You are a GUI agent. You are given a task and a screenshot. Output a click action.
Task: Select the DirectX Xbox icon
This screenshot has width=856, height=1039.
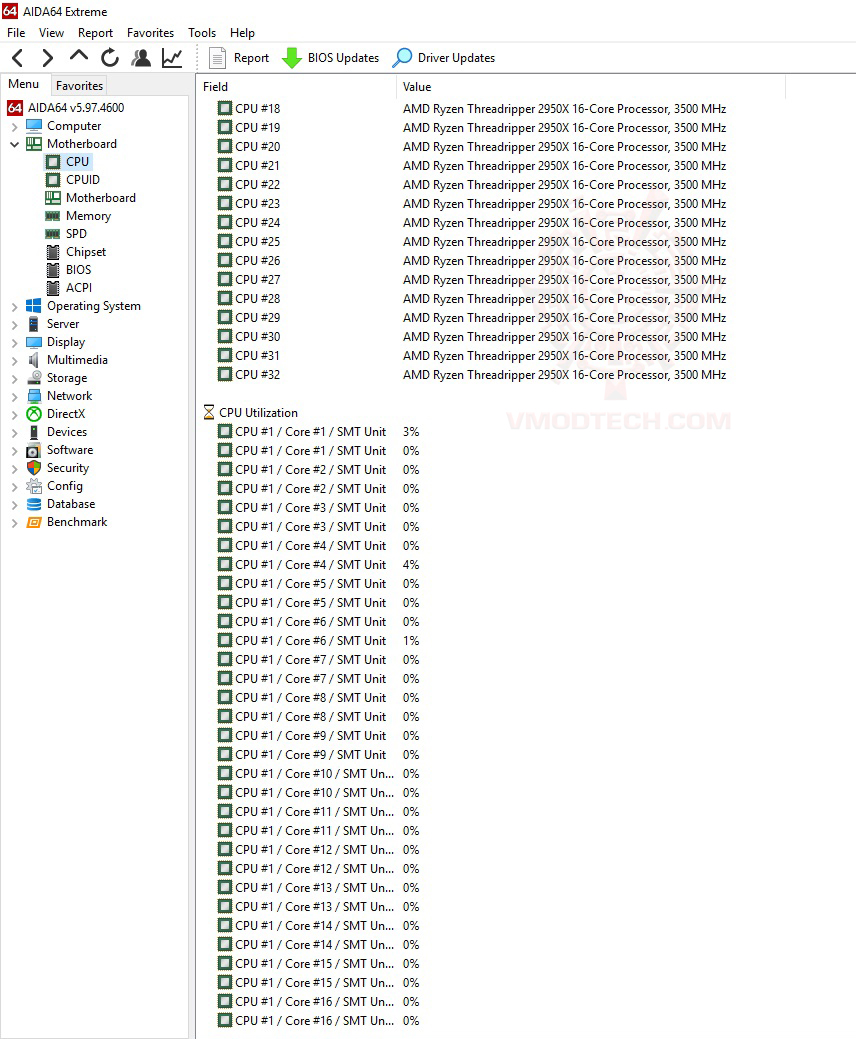[34, 414]
